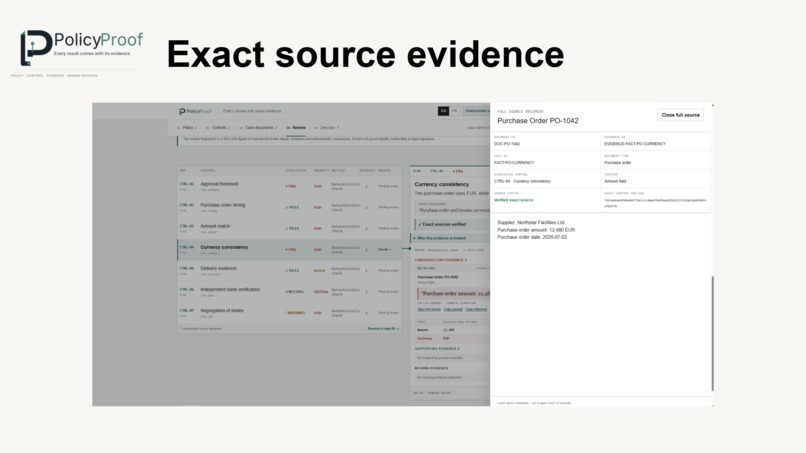Click the DOC-PO-1042 document ID value
Screen dimensions: 806x453
[x=507, y=144]
